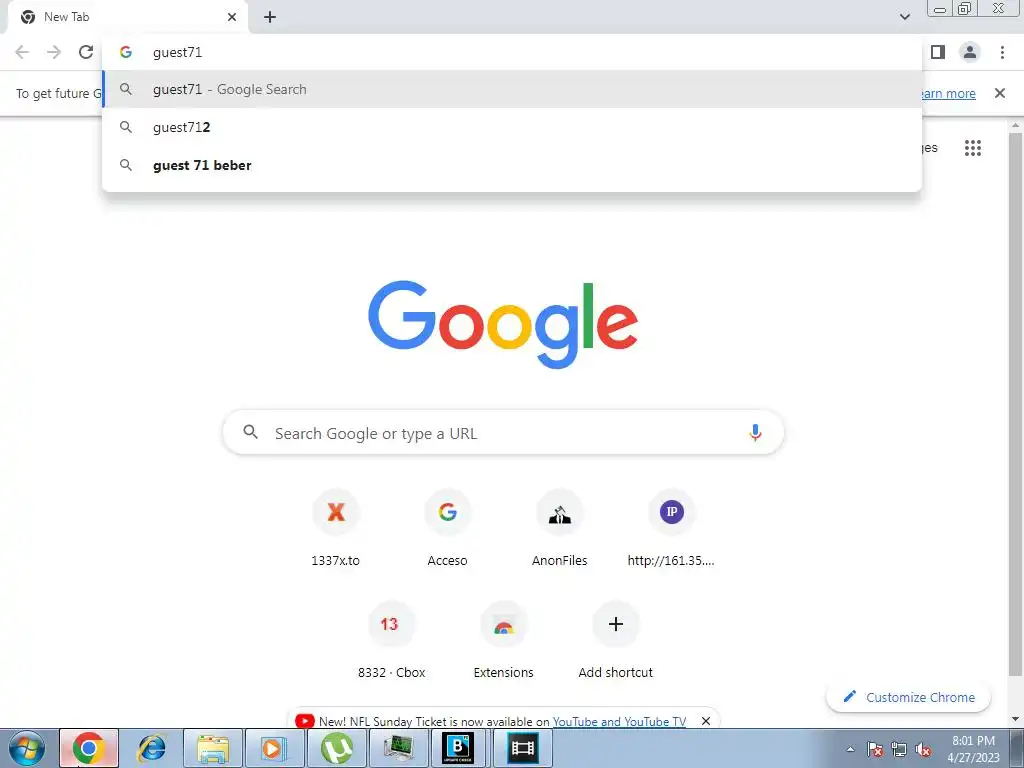Open the Extensions shortcut

point(504,641)
